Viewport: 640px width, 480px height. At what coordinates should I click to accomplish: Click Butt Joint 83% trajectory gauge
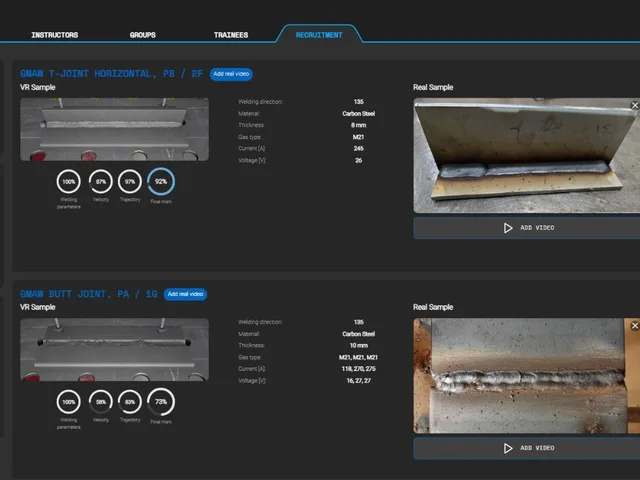[130, 402]
